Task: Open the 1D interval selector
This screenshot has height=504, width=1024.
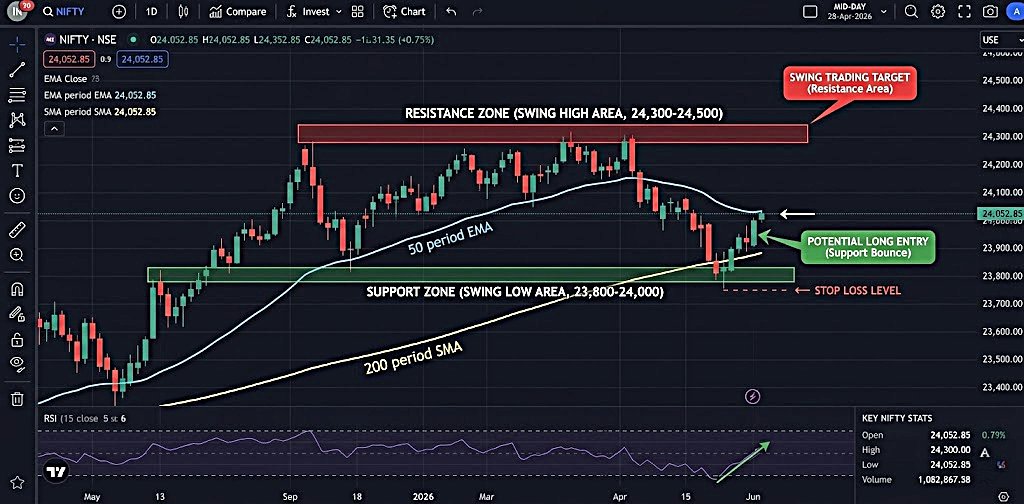Action: (x=152, y=11)
